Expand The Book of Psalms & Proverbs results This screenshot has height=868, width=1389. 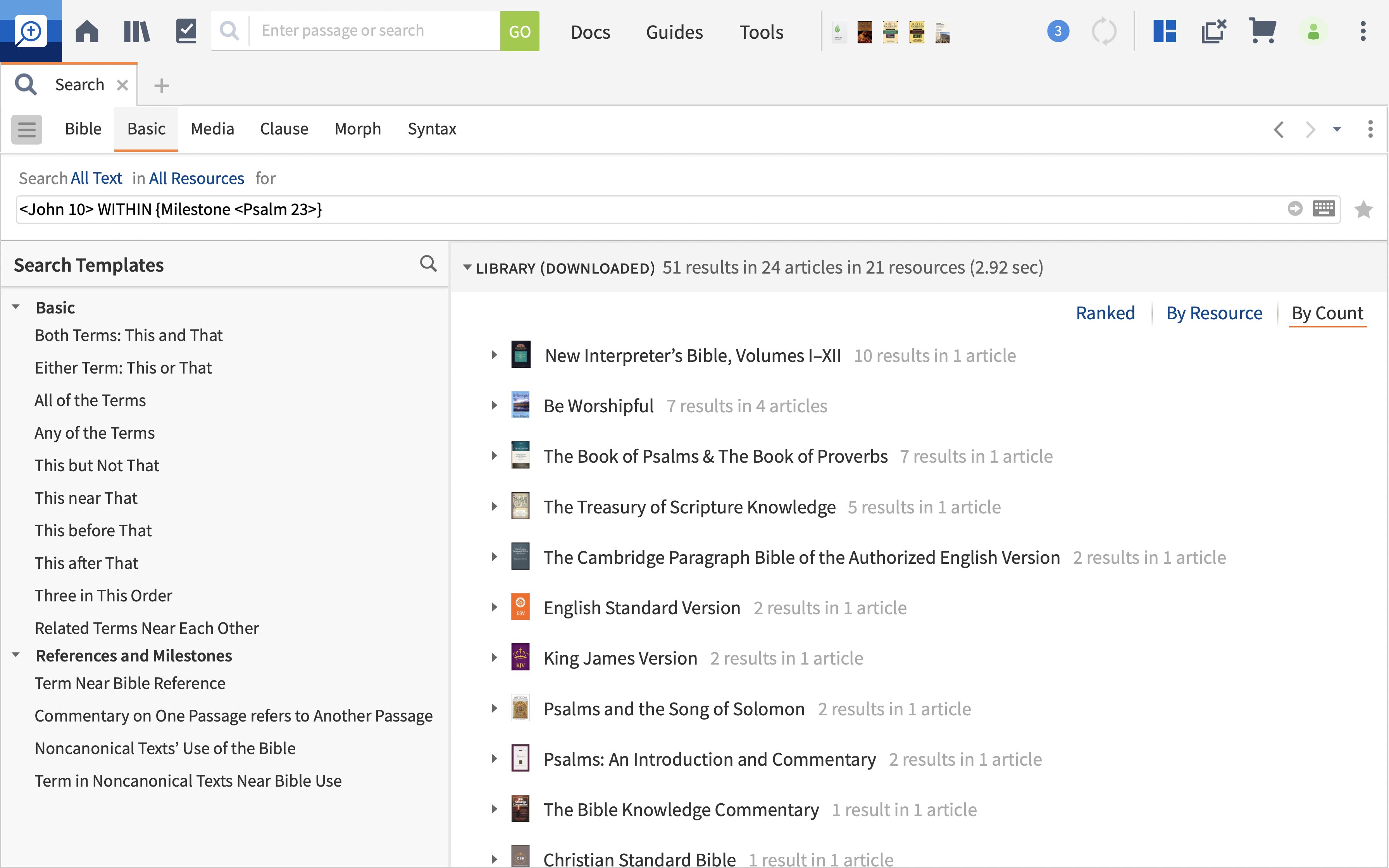tap(494, 456)
